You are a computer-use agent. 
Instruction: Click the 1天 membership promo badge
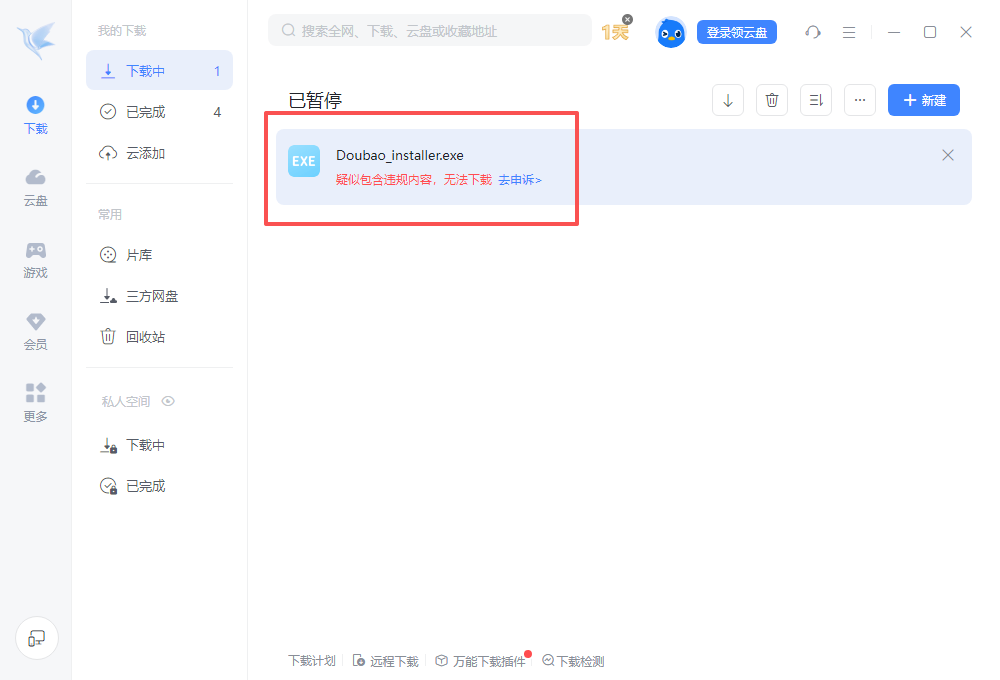pyautogui.click(x=615, y=32)
